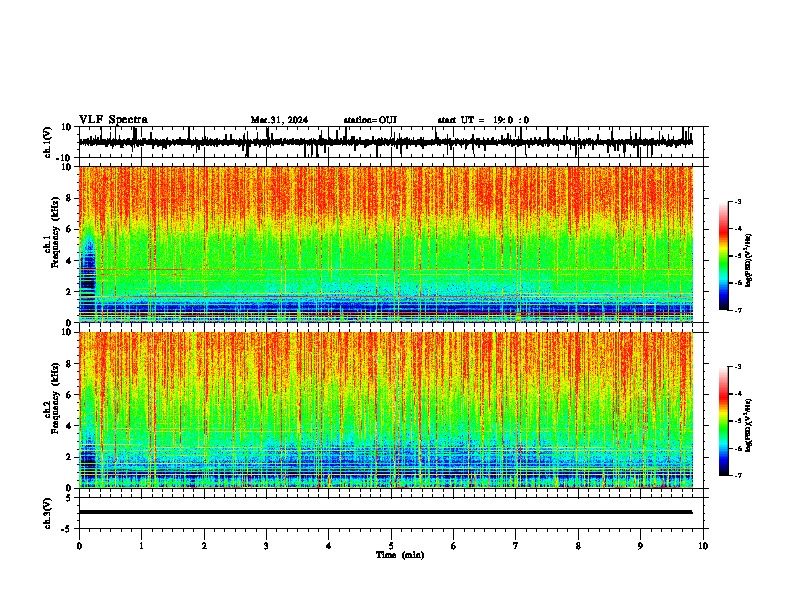Screen dimensions: 792x612
Task: Click time axis tick label '7'
Action: pyautogui.click(x=516, y=546)
